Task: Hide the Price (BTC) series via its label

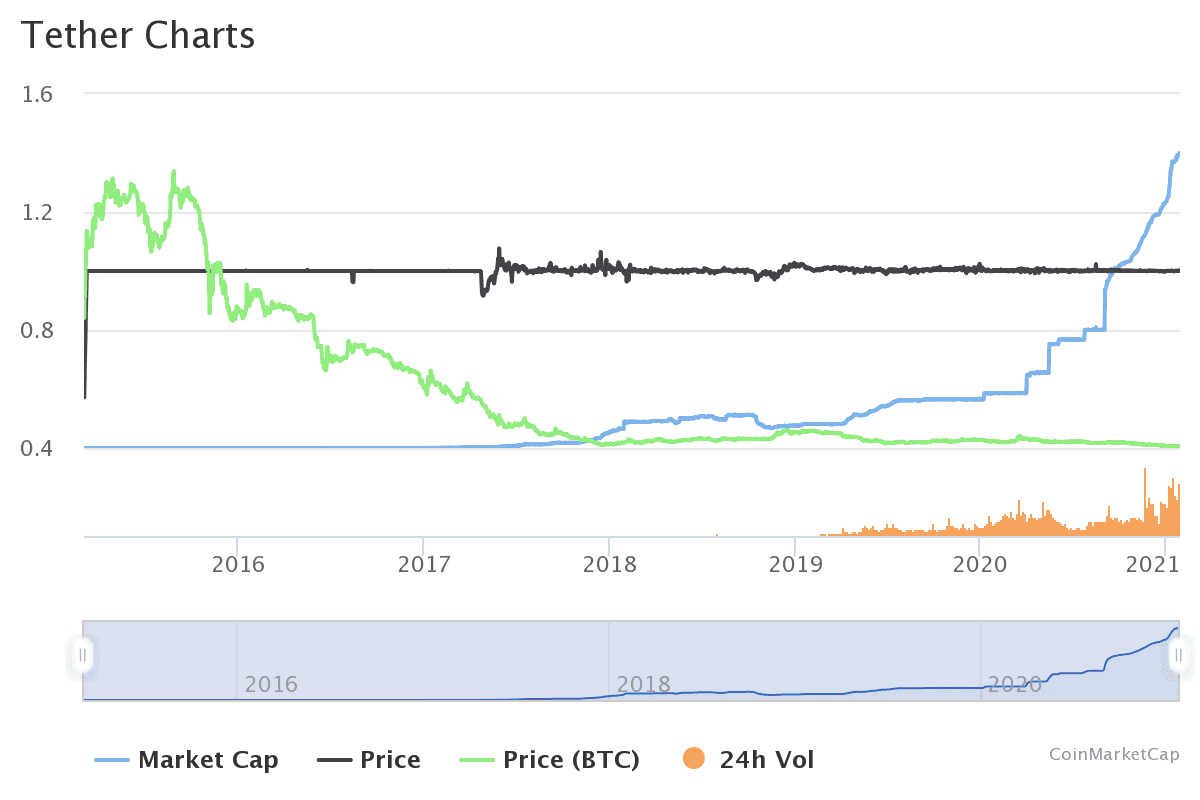Action: coord(571,760)
